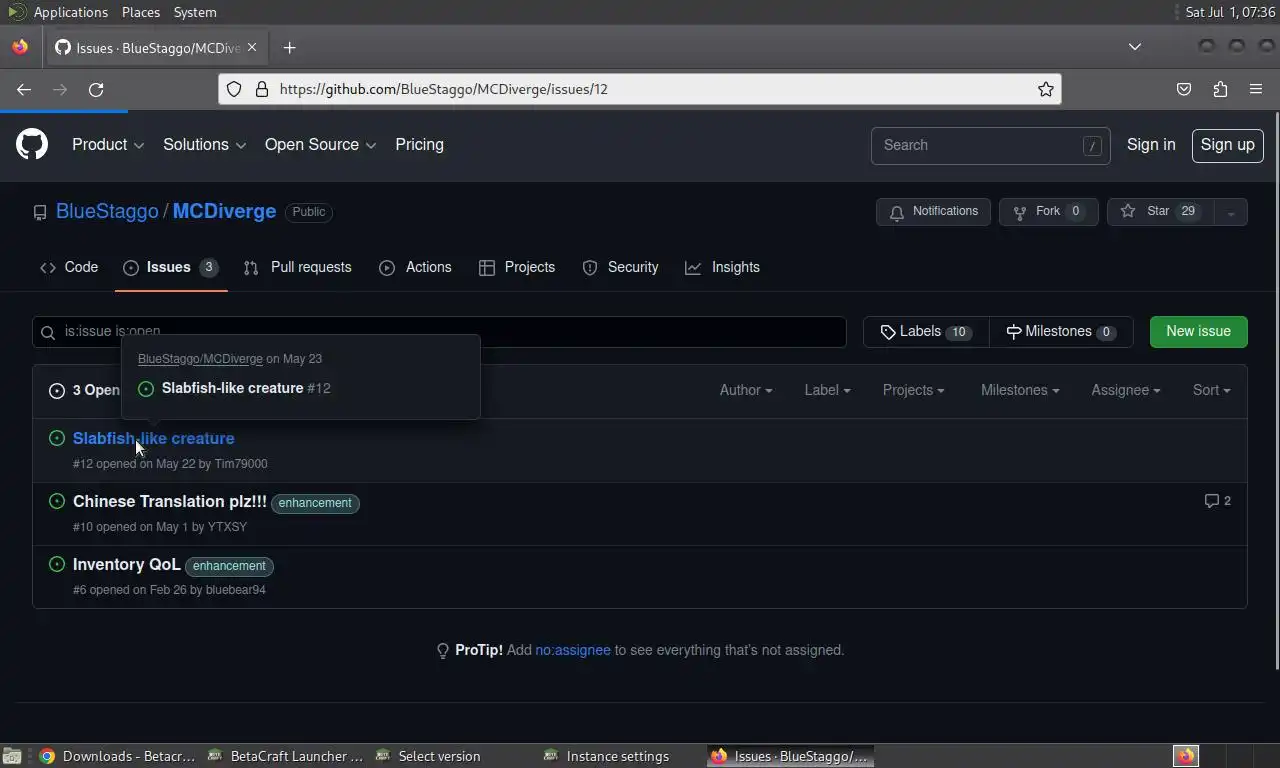Click the MCDiverge repository name link

(224, 212)
